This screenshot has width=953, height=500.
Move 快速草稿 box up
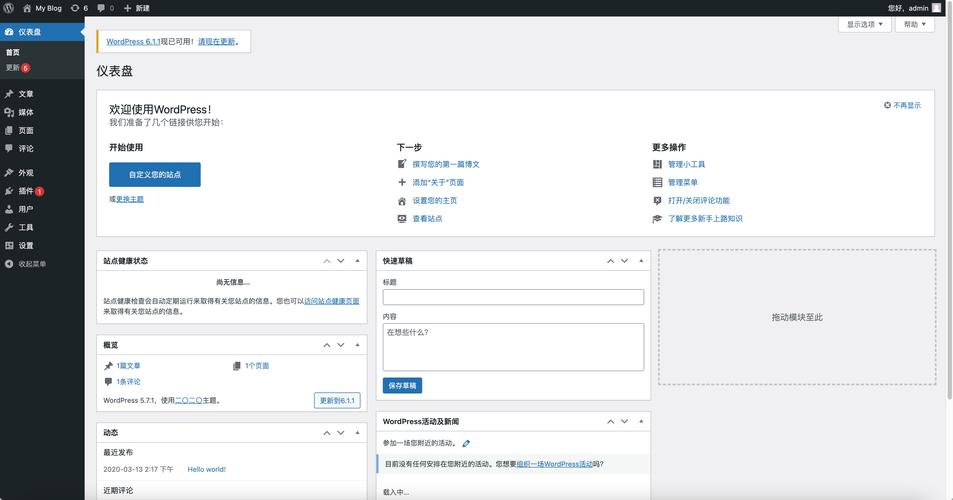tap(610, 261)
